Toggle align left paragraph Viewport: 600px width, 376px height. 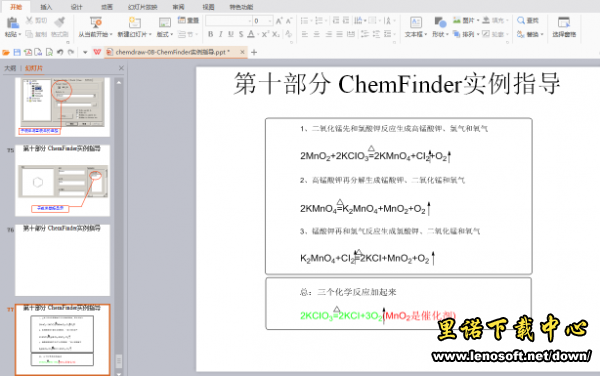click(305, 34)
